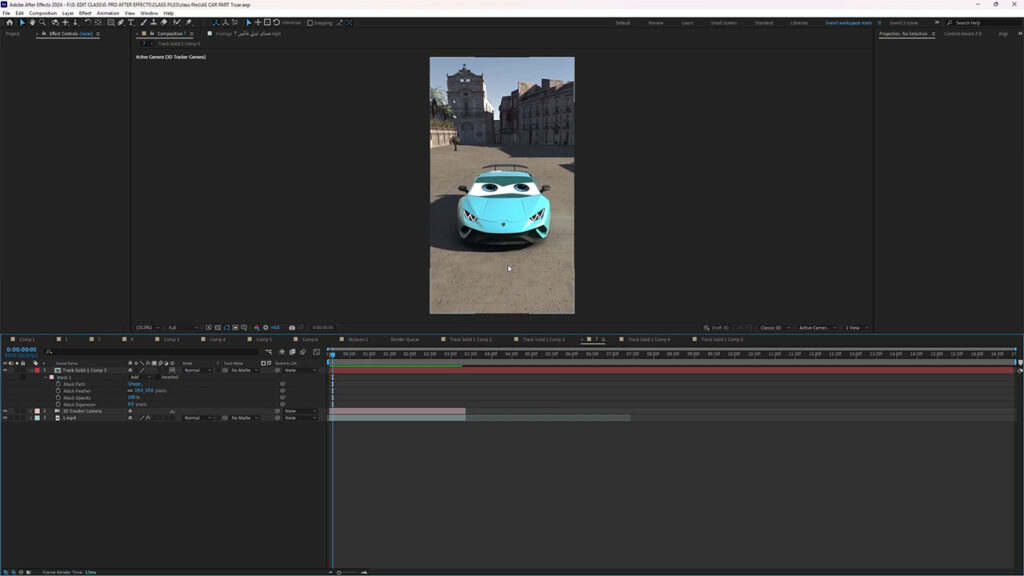This screenshot has height=576, width=1024.
Task: Hide the Track Solid 1 Comp 3 layer
Action: pos(5,370)
